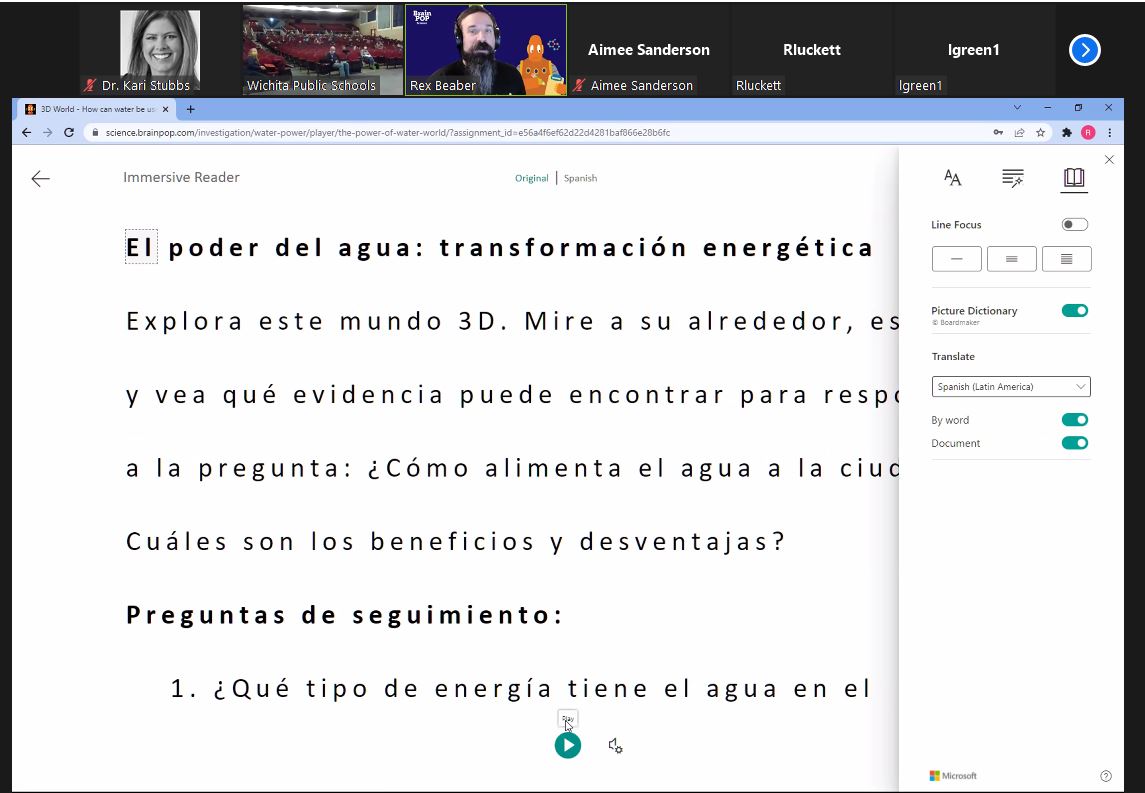Click the word 'seguimiento:' in heading
Image resolution: width=1145 pixels, height=793 pixels.
click(458, 615)
